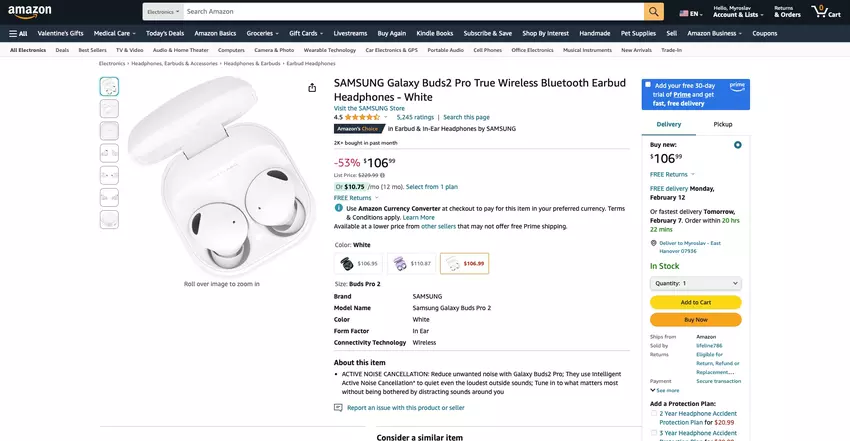This screenshot has width=850, height=441.
Task: Share this product using the share icon
Action: 312,87
